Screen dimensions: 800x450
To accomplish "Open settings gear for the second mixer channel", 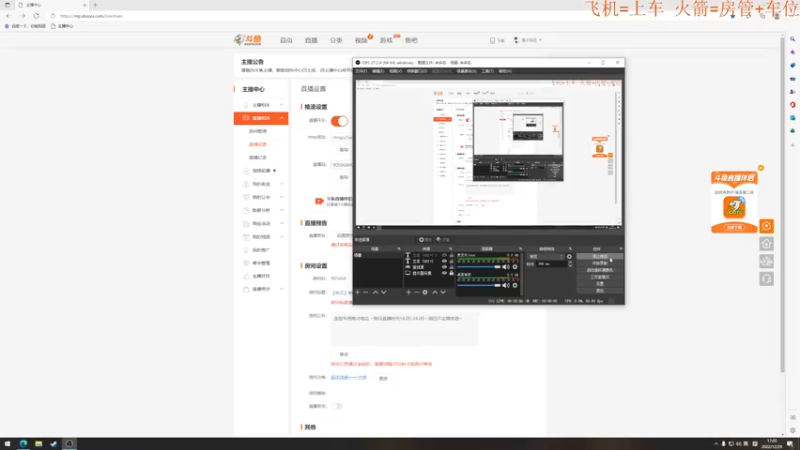I will point(515,285).
